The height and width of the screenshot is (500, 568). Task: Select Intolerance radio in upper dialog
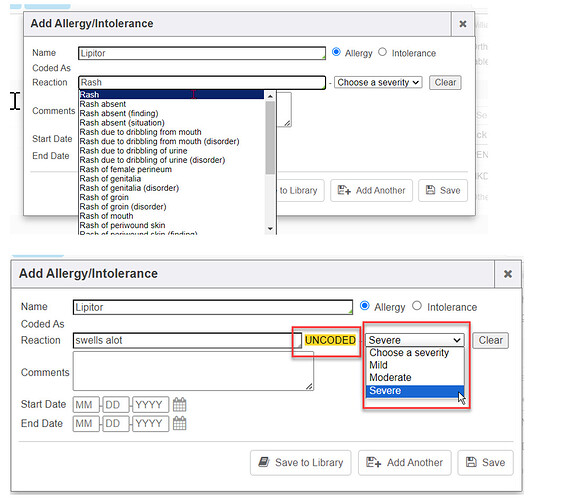[x=383, y=52]
